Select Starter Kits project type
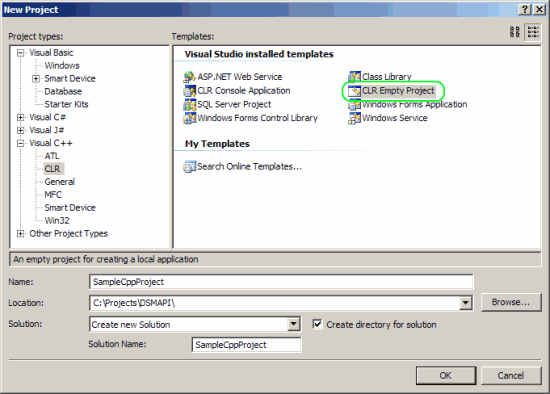This screenshot has width=550, height=394. [x=66, y=104]
